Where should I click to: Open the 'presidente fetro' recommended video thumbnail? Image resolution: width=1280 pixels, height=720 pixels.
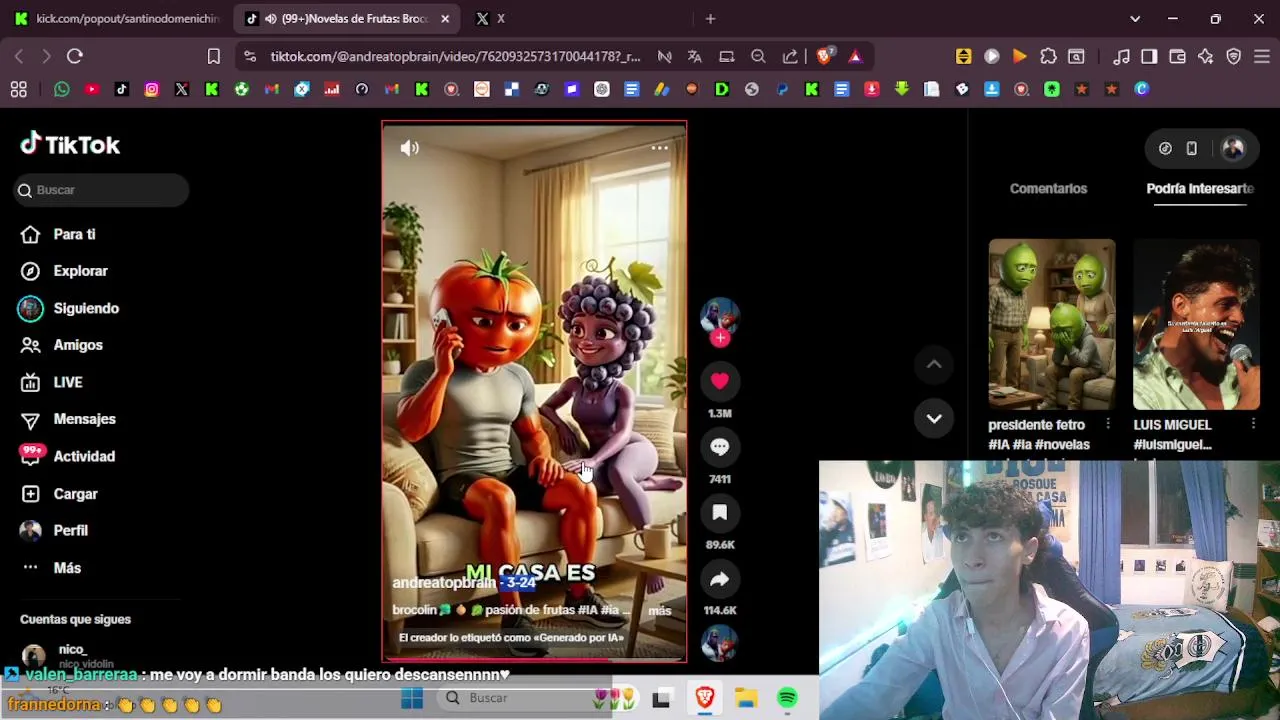coord(1052,324)
